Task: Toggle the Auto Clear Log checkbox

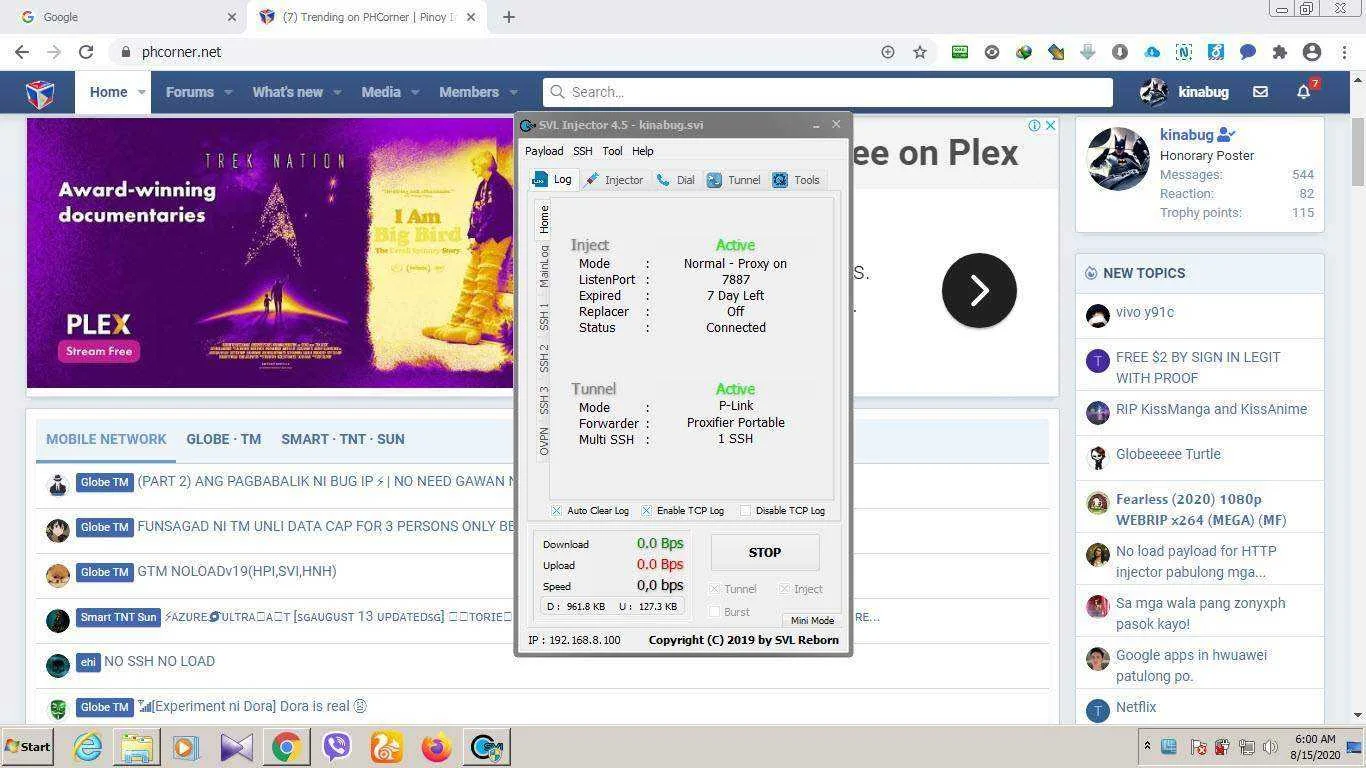Action: tap(557, 511)
